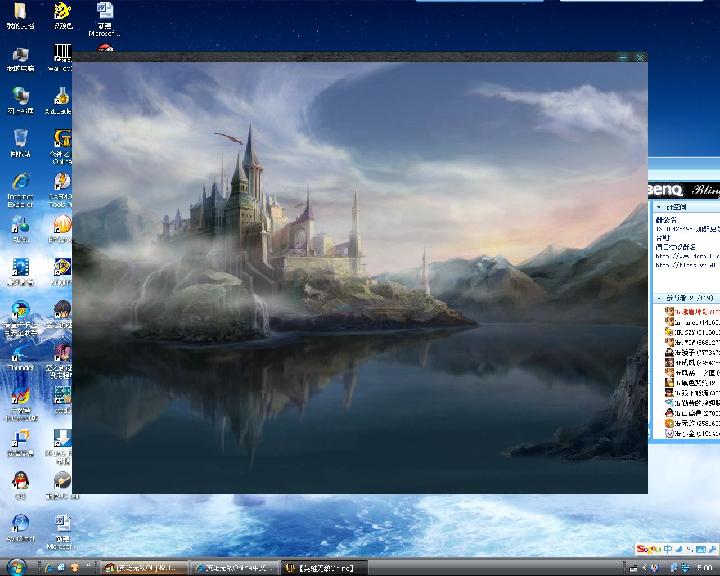The width and height of the screenshot is (720, 576).
Task: Collapse the member list section in side panel
Action: tap(658, 298)
